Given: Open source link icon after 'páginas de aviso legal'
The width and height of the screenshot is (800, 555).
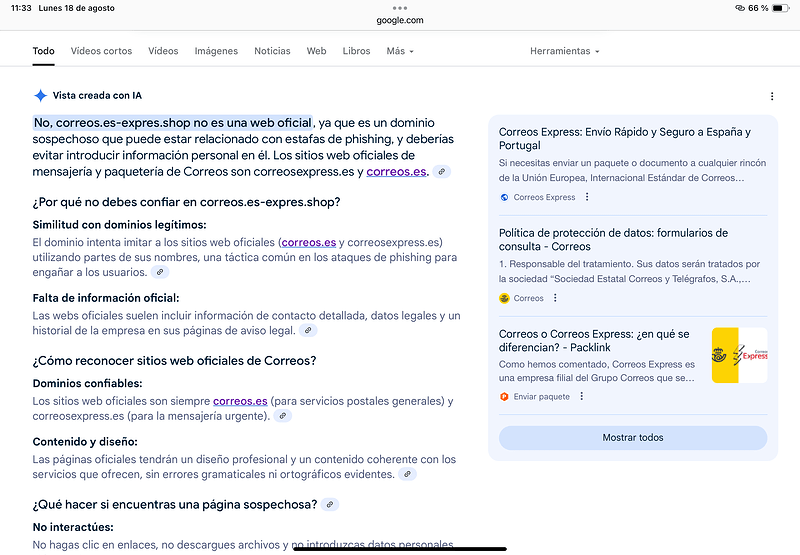Looking at the screenshot, I should [x=308, y=331].
